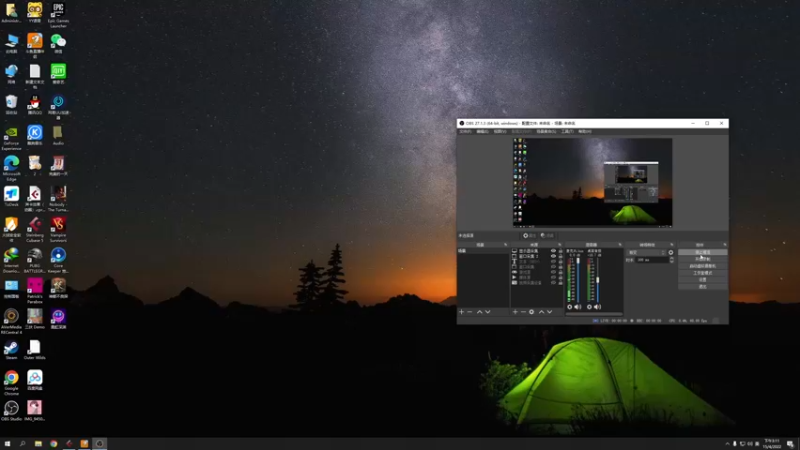Screen dimensions: 800x450
Task: Remove the selected scene with minus icon
Action: 470,312
